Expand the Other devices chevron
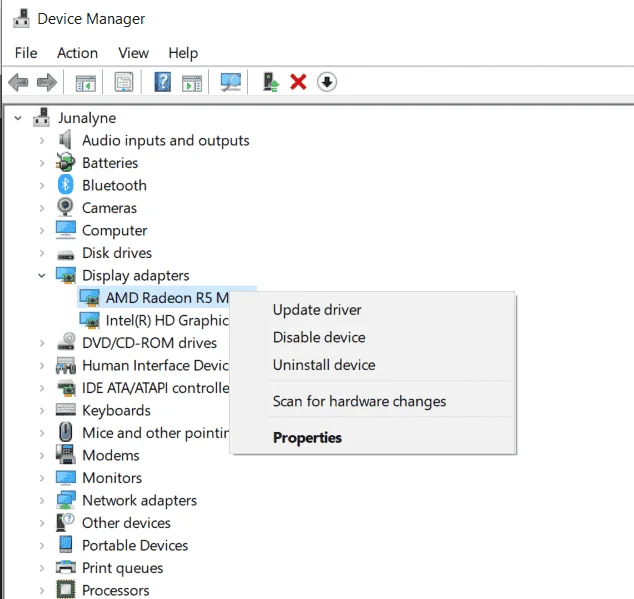Screen dimensions: 634x599 click(x=42, y=523)
